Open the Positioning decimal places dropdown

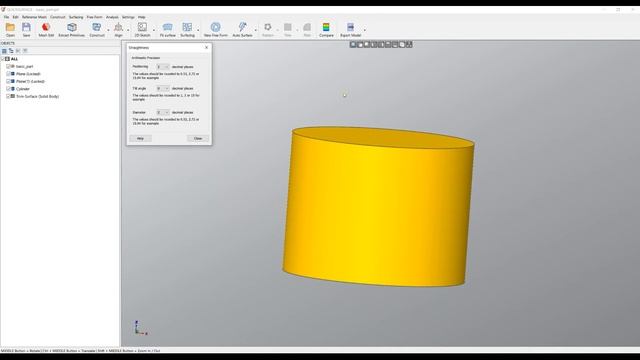click(162, 67)
